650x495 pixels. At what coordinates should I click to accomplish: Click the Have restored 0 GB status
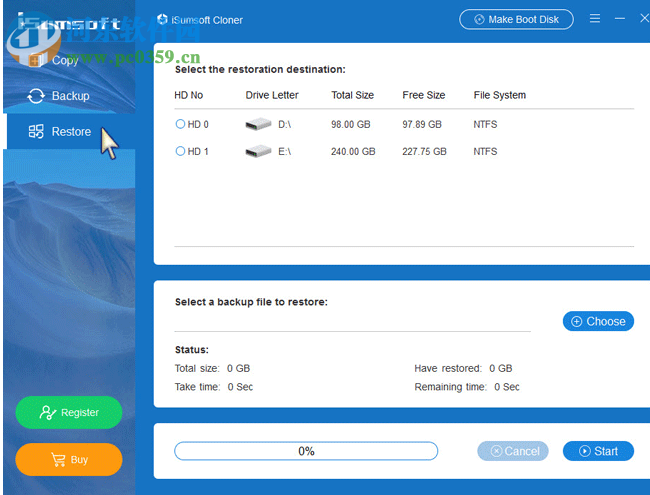click(463, 369)
